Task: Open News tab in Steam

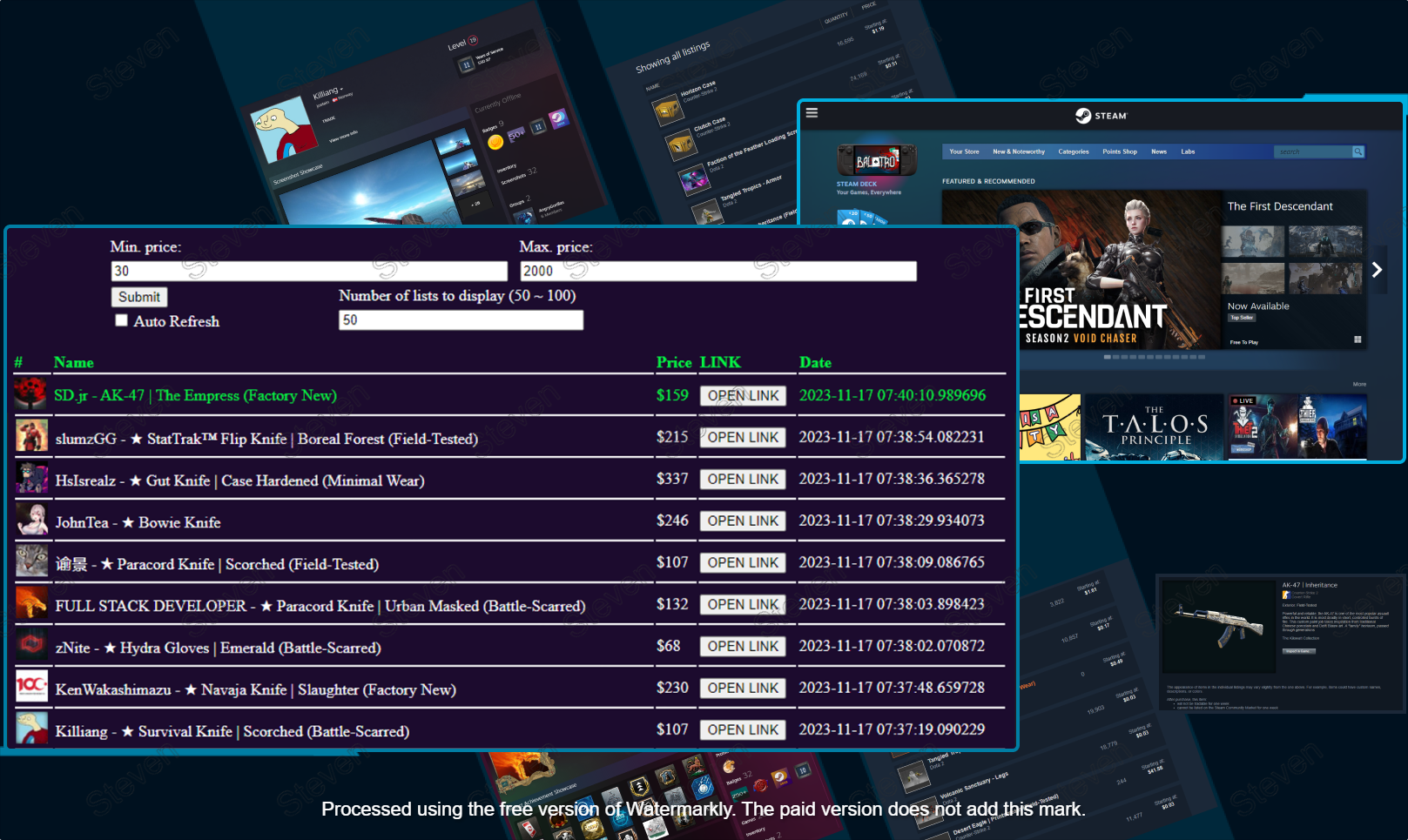Action: point(1159,151)
